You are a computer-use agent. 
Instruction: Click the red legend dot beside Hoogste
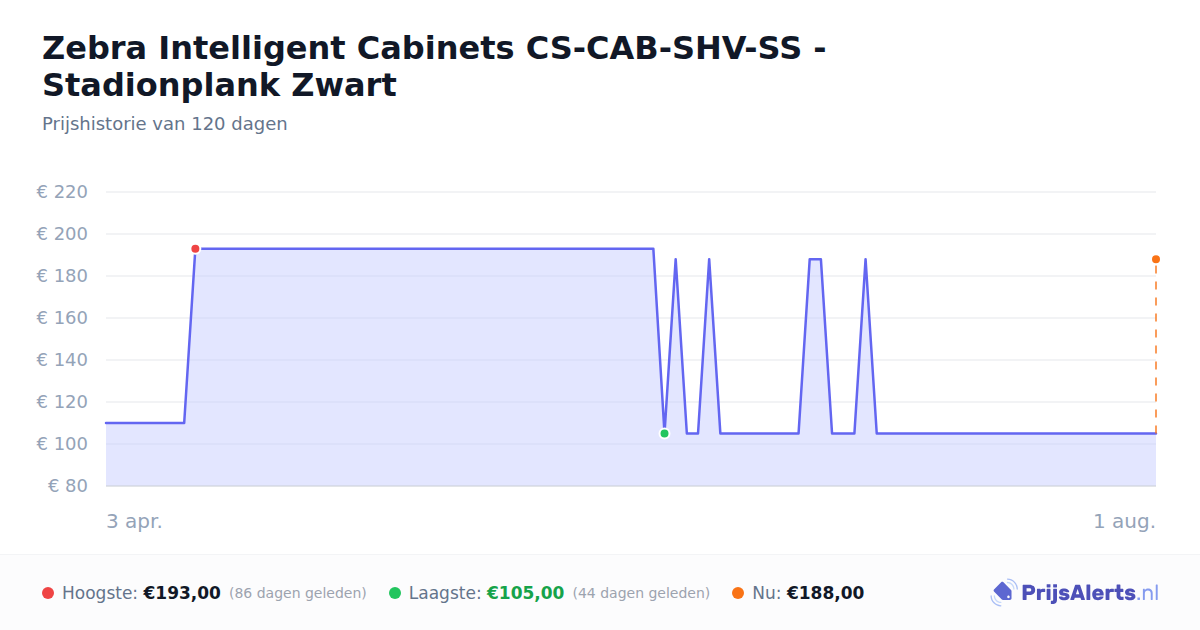click(48, 593)
